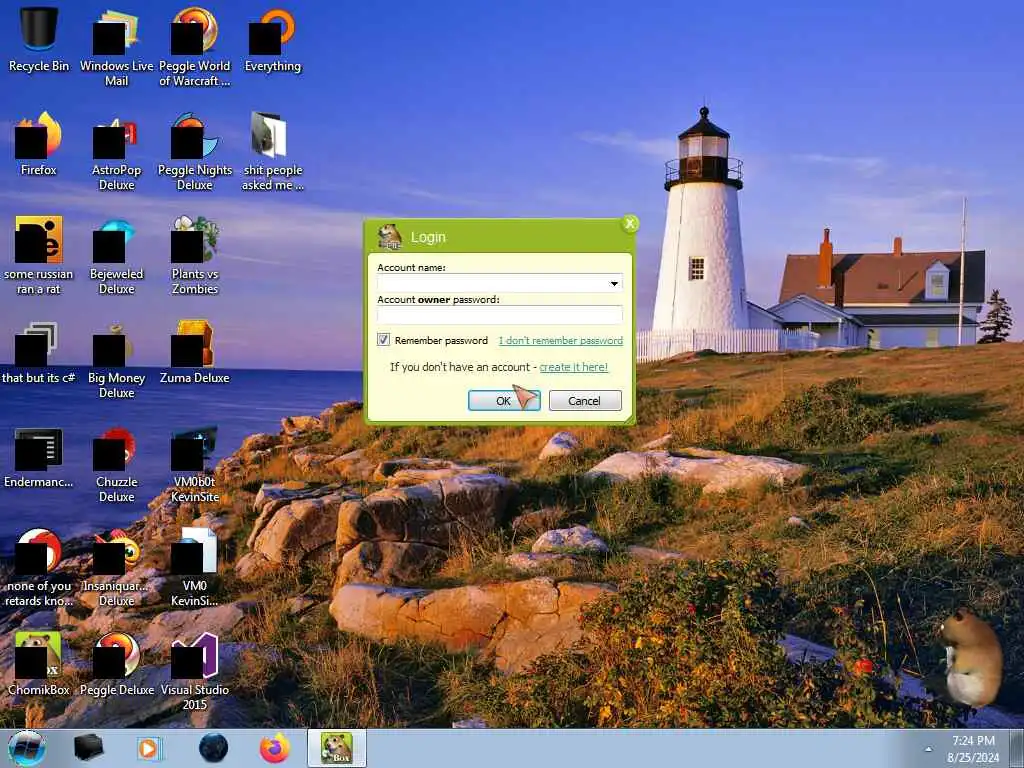The height and width of the screenshot is (768, 1024).
Task: Select the Big Money Deluxe shortcut
Action: [x=116, y=360]
